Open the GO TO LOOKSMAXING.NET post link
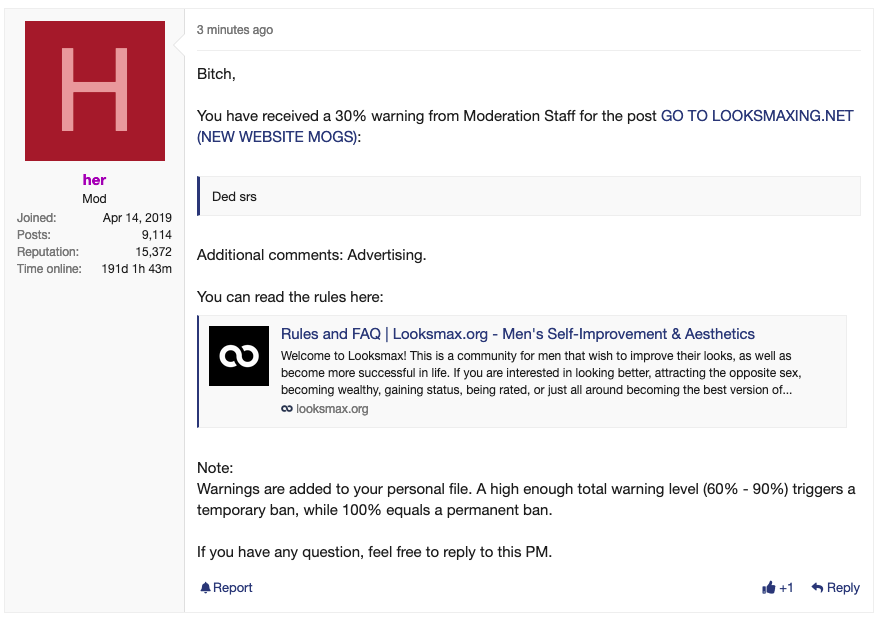The image size is (879, 619). (x=525, y=126)
